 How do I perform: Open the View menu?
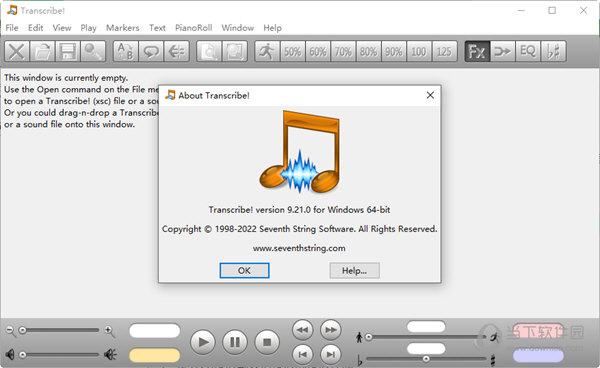point(62,28)
